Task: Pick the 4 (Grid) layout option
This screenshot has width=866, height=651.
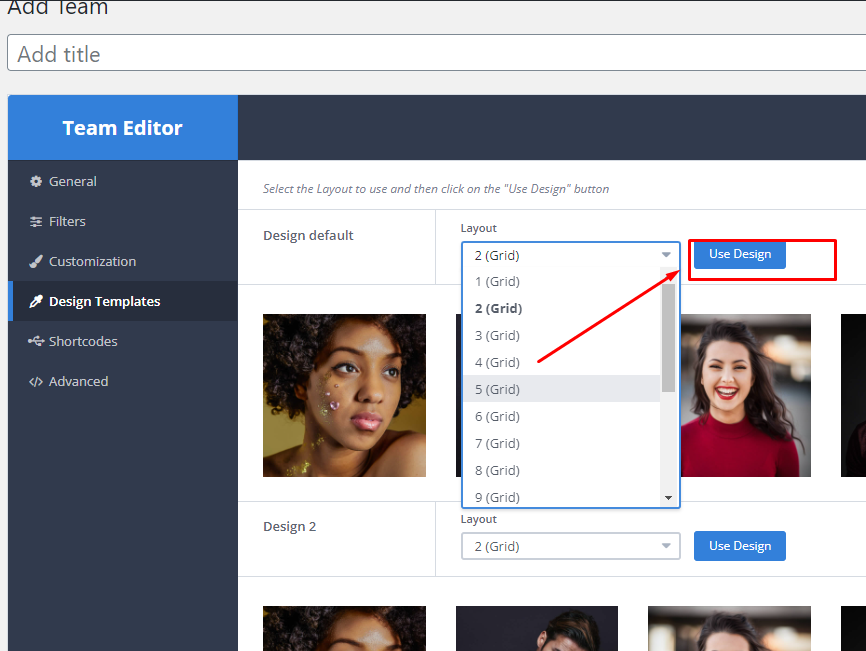Action: (562, 363)
